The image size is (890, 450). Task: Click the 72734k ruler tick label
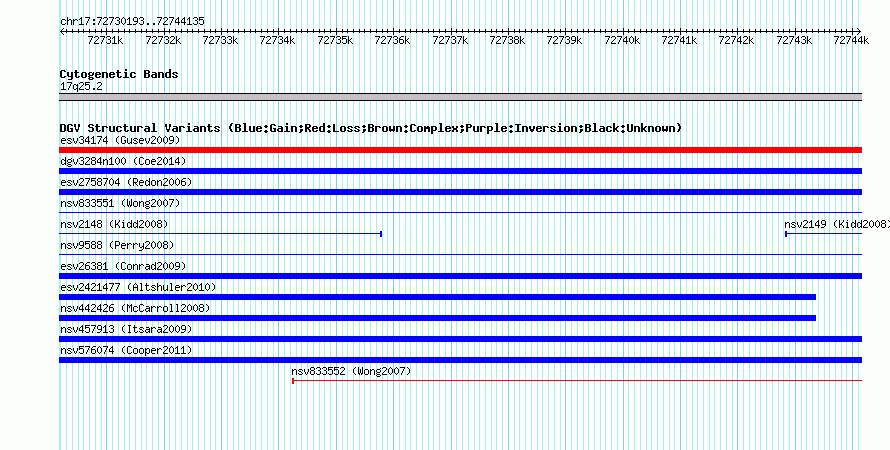coord(278,40)
